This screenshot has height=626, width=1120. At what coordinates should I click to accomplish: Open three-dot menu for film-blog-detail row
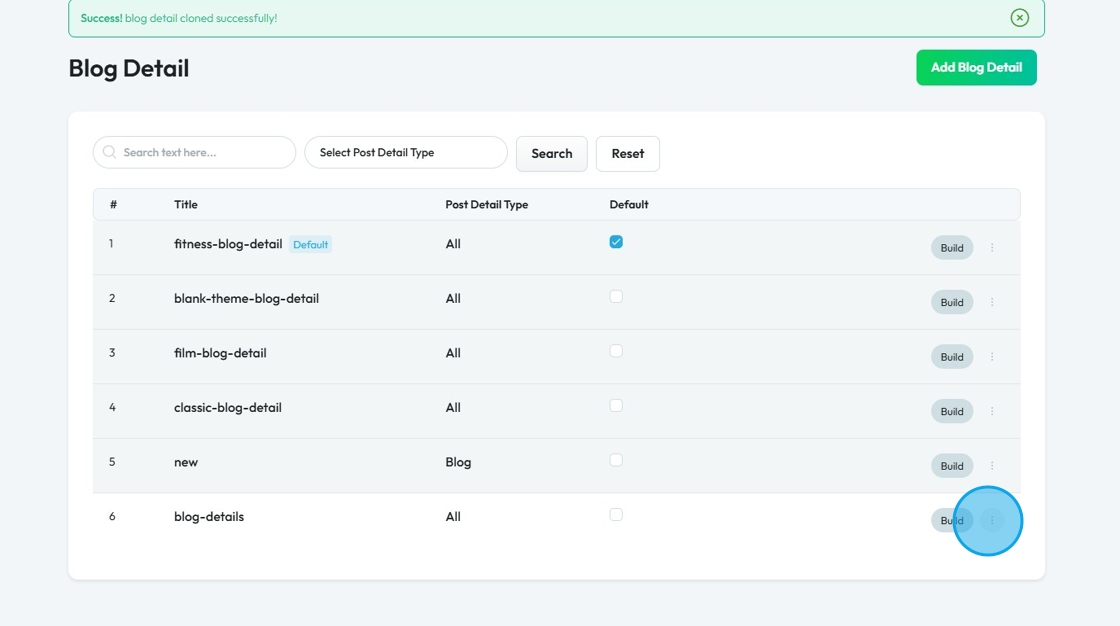click(x=992, y=357)
